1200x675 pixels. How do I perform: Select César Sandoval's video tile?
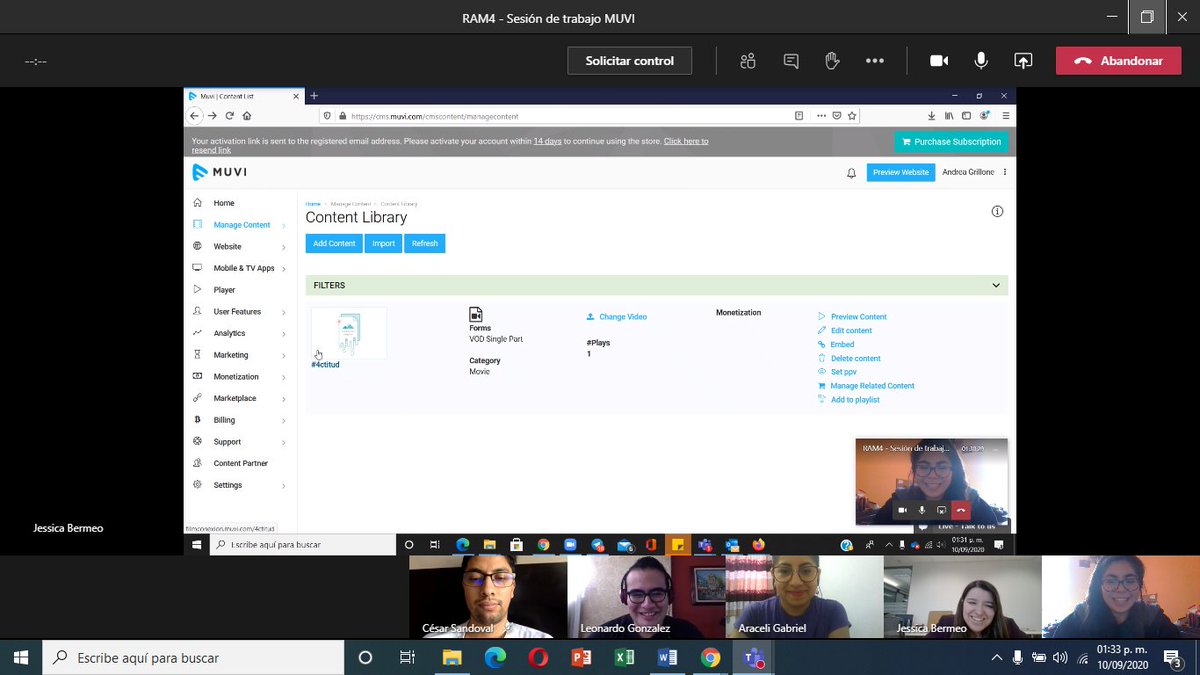488,597
